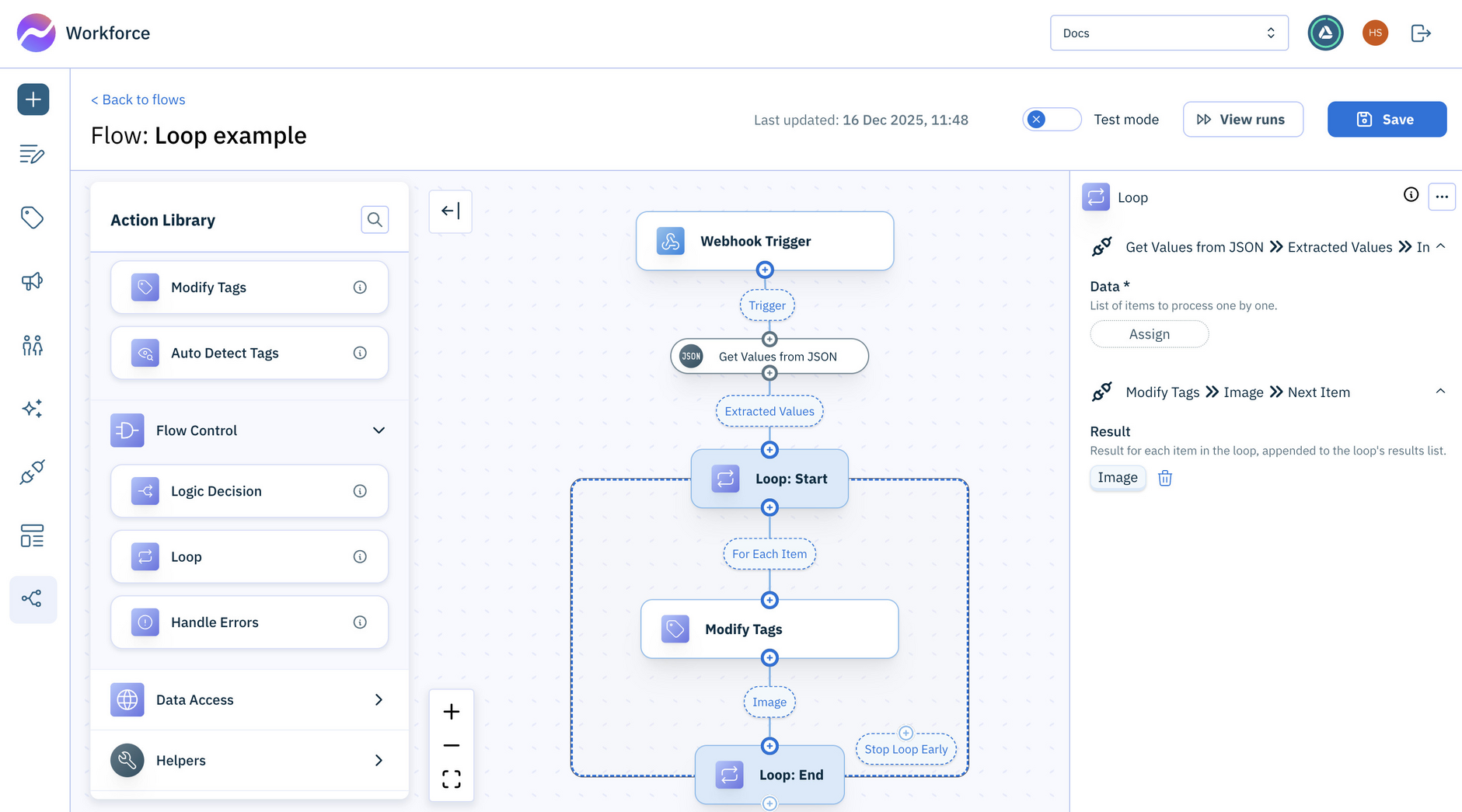Select the plug integrations icon in sidebar
Viewport: 1462px width, 812px height.
click(x=32, y=472)
